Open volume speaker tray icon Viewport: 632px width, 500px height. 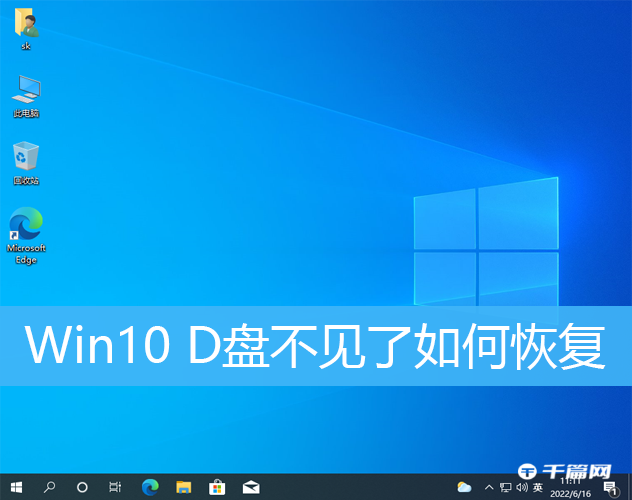click(x=522, y=488)
